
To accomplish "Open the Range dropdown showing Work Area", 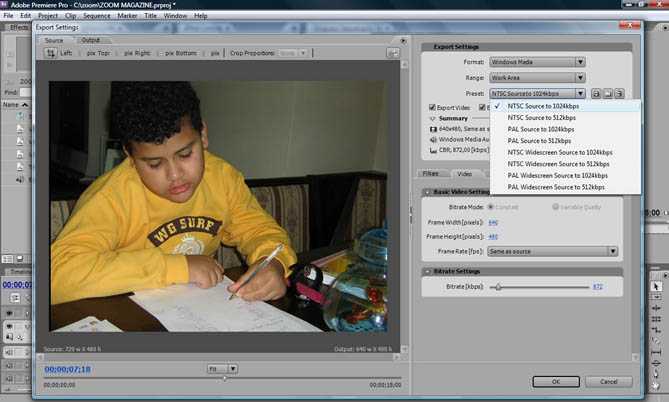I will coord(537,77).
